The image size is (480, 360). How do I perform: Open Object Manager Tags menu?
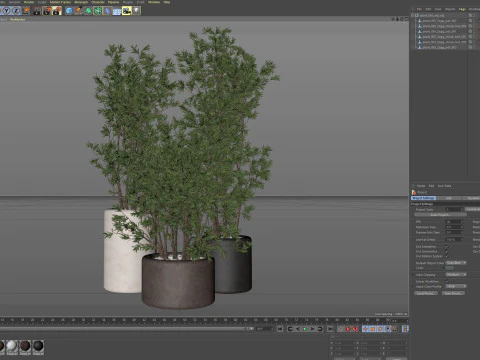point(462,9)
